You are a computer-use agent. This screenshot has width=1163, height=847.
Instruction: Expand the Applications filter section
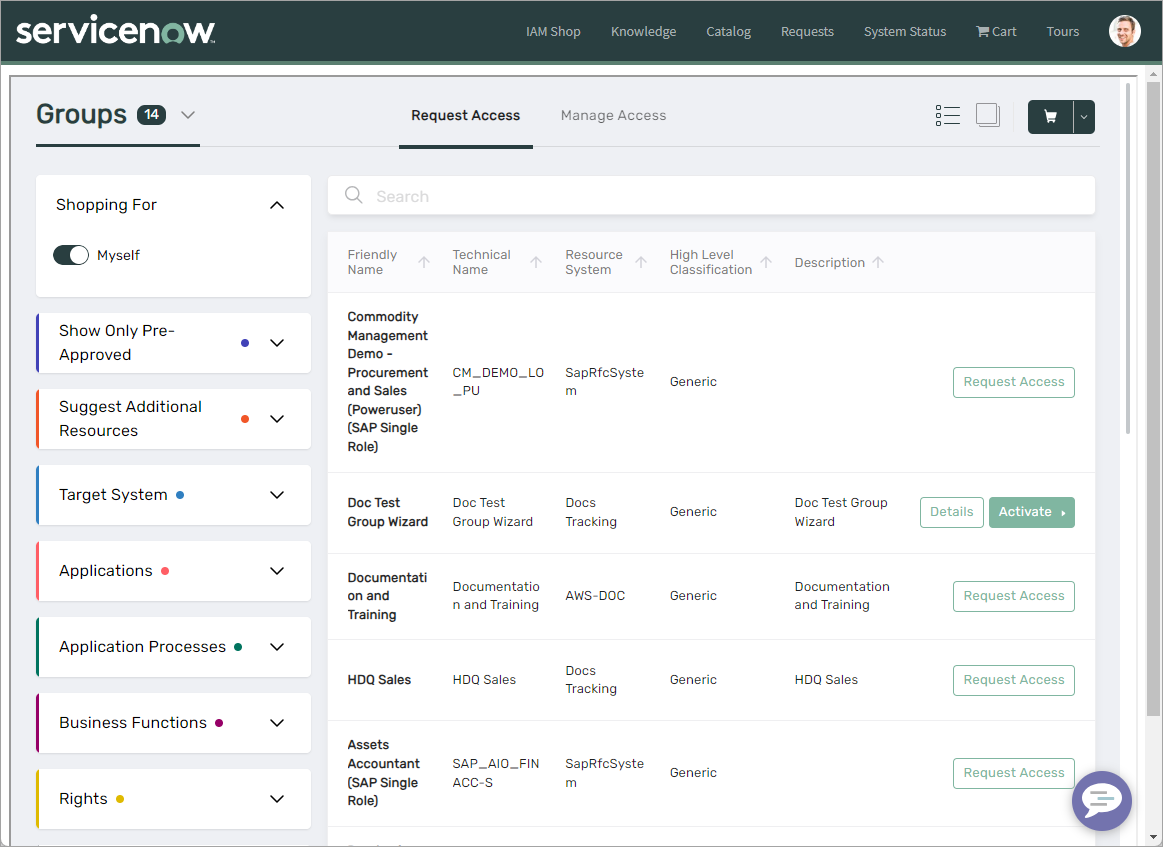[x=277, y=571]
